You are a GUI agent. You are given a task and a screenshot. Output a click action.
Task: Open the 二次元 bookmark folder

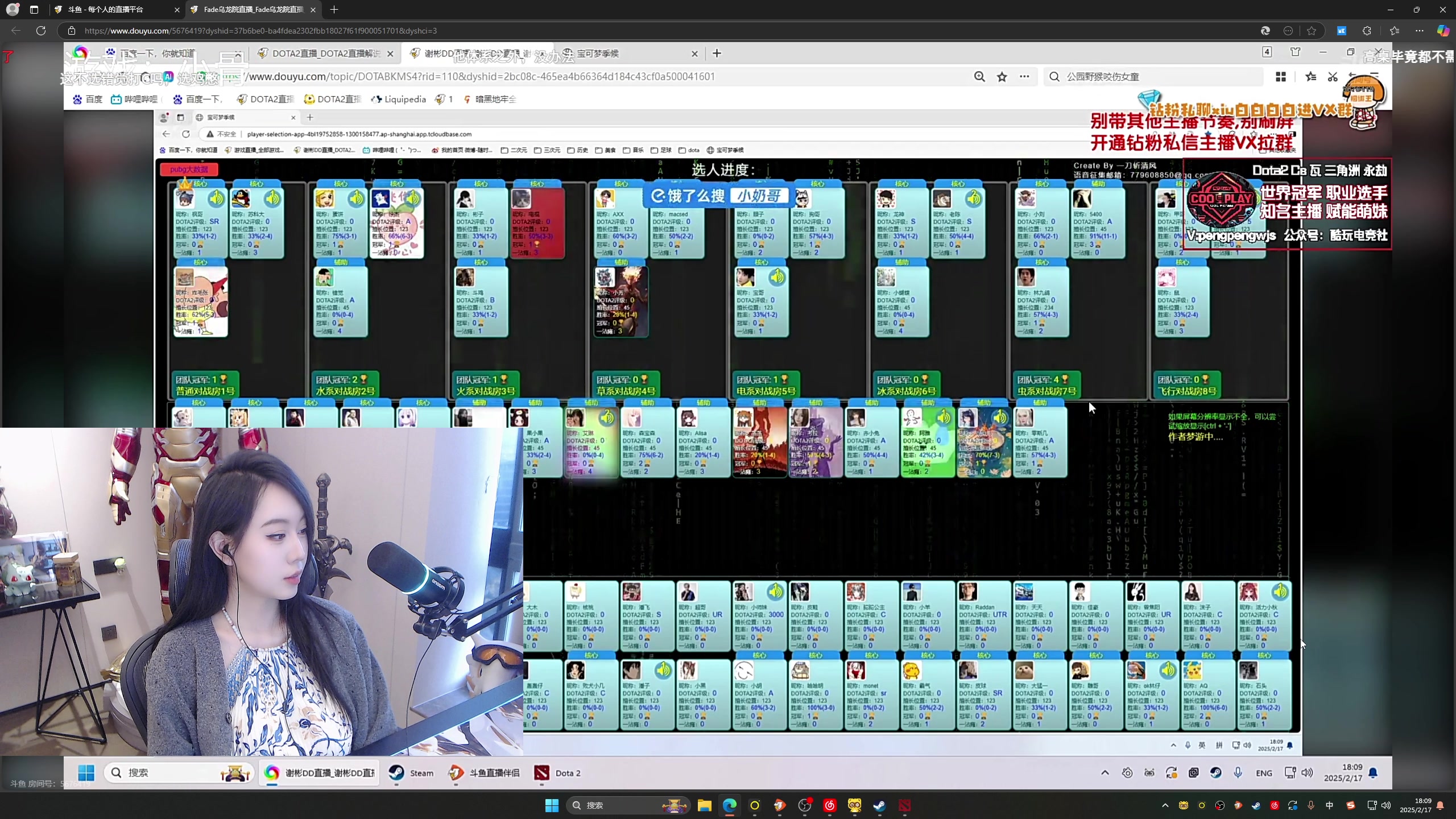(x=514, y=150)
